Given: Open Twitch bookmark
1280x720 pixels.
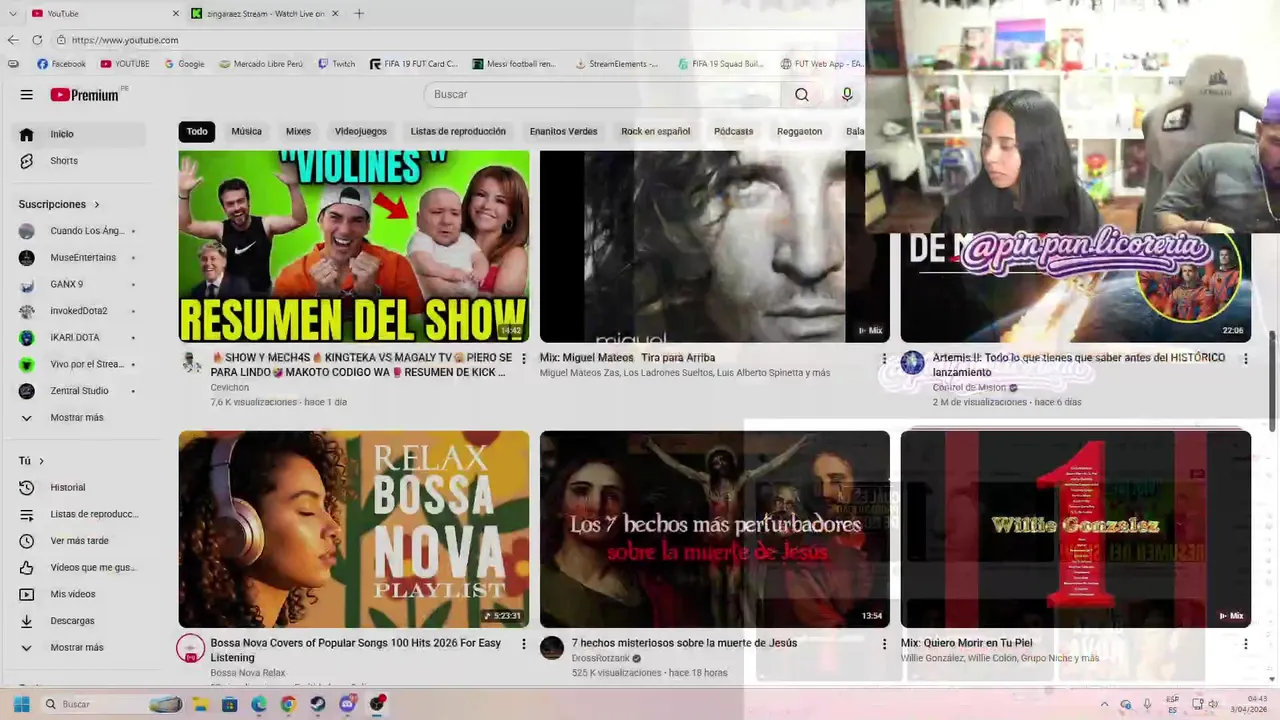Looking at the screenshot, I should pos(337,64).
